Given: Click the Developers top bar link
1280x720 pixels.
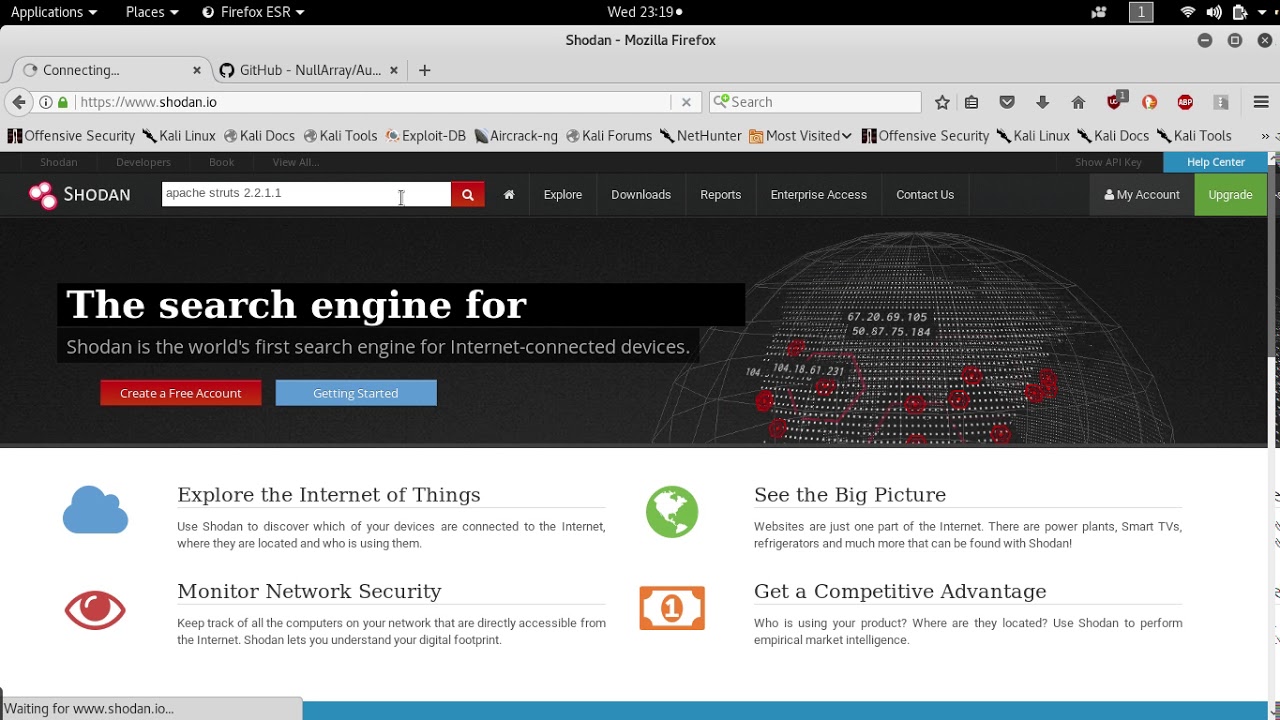Looking at the screenshot, I should (143, 162).
